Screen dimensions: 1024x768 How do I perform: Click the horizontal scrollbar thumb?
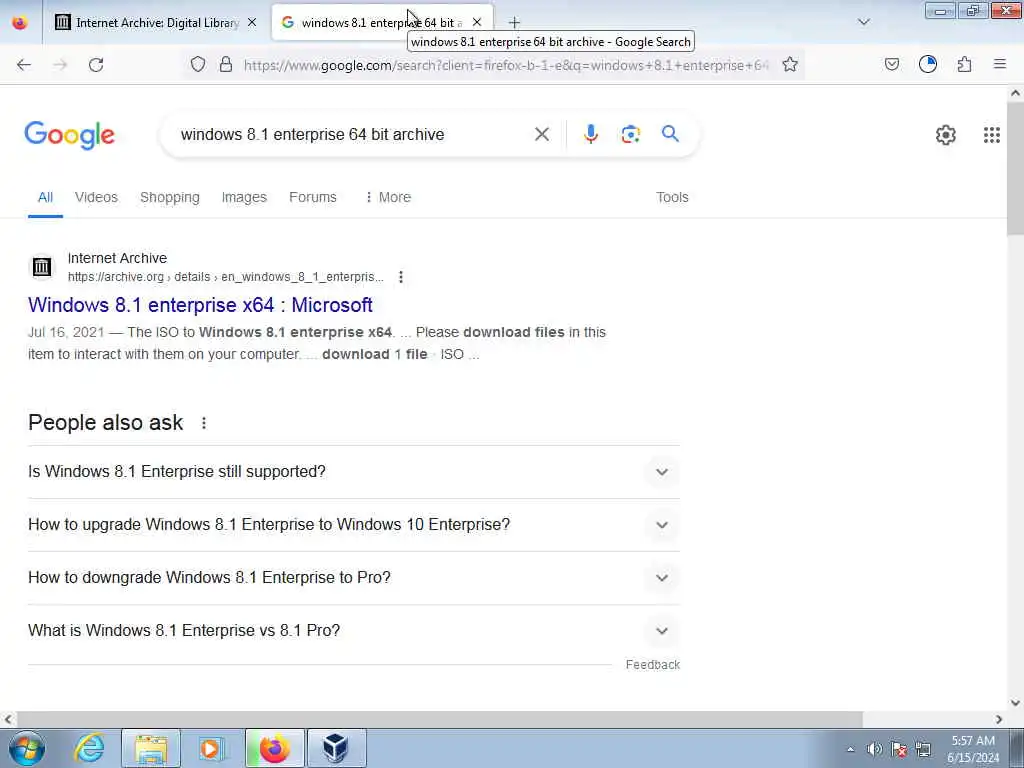coord(439,719)
